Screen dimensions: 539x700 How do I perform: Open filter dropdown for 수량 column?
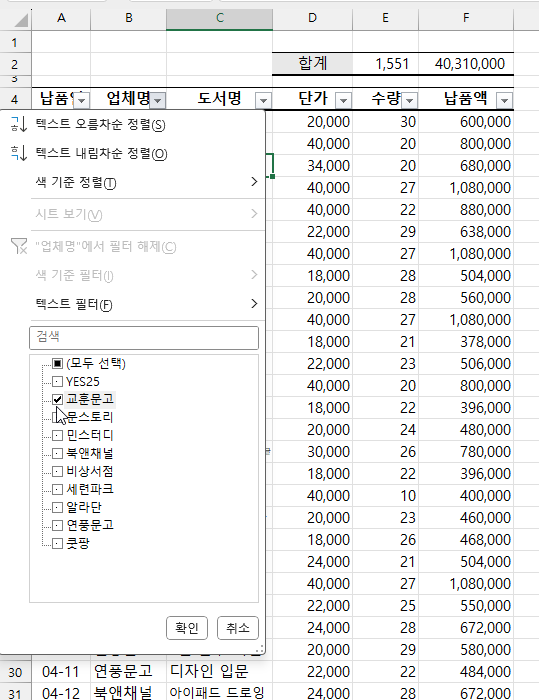[409, 100]
